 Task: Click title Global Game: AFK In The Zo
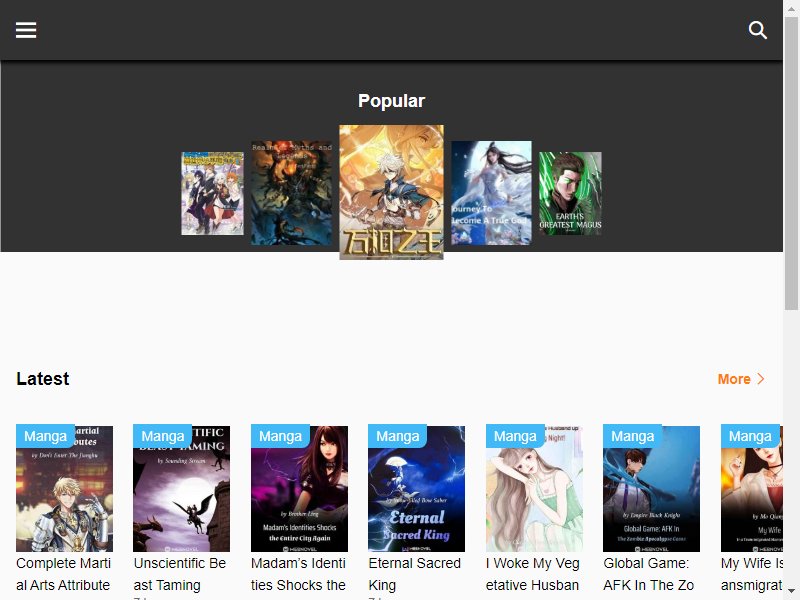(648, 574)
